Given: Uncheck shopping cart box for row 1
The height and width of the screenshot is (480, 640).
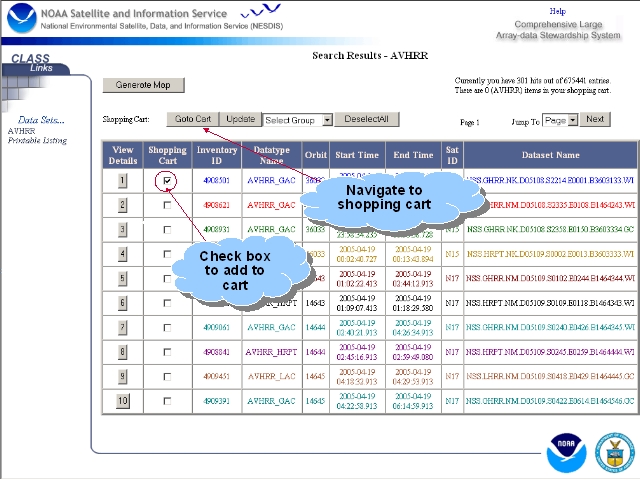Looking at the screenshot, I should (167, 180).
